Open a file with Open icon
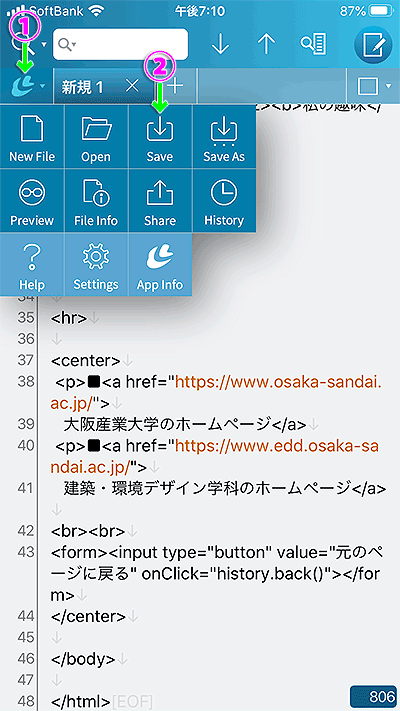Image resolution: width=400 pixels, height=711 pixels. click(96, 136)
